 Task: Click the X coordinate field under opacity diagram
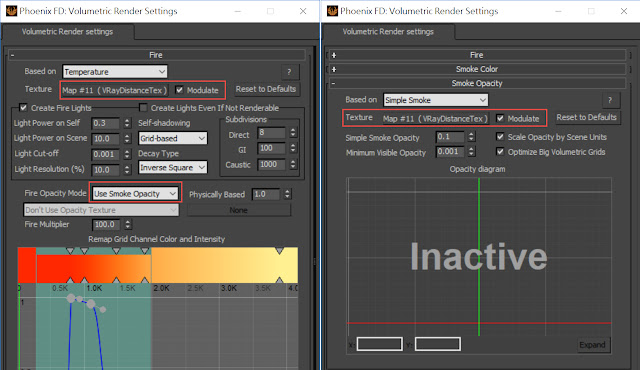point(380,344)
